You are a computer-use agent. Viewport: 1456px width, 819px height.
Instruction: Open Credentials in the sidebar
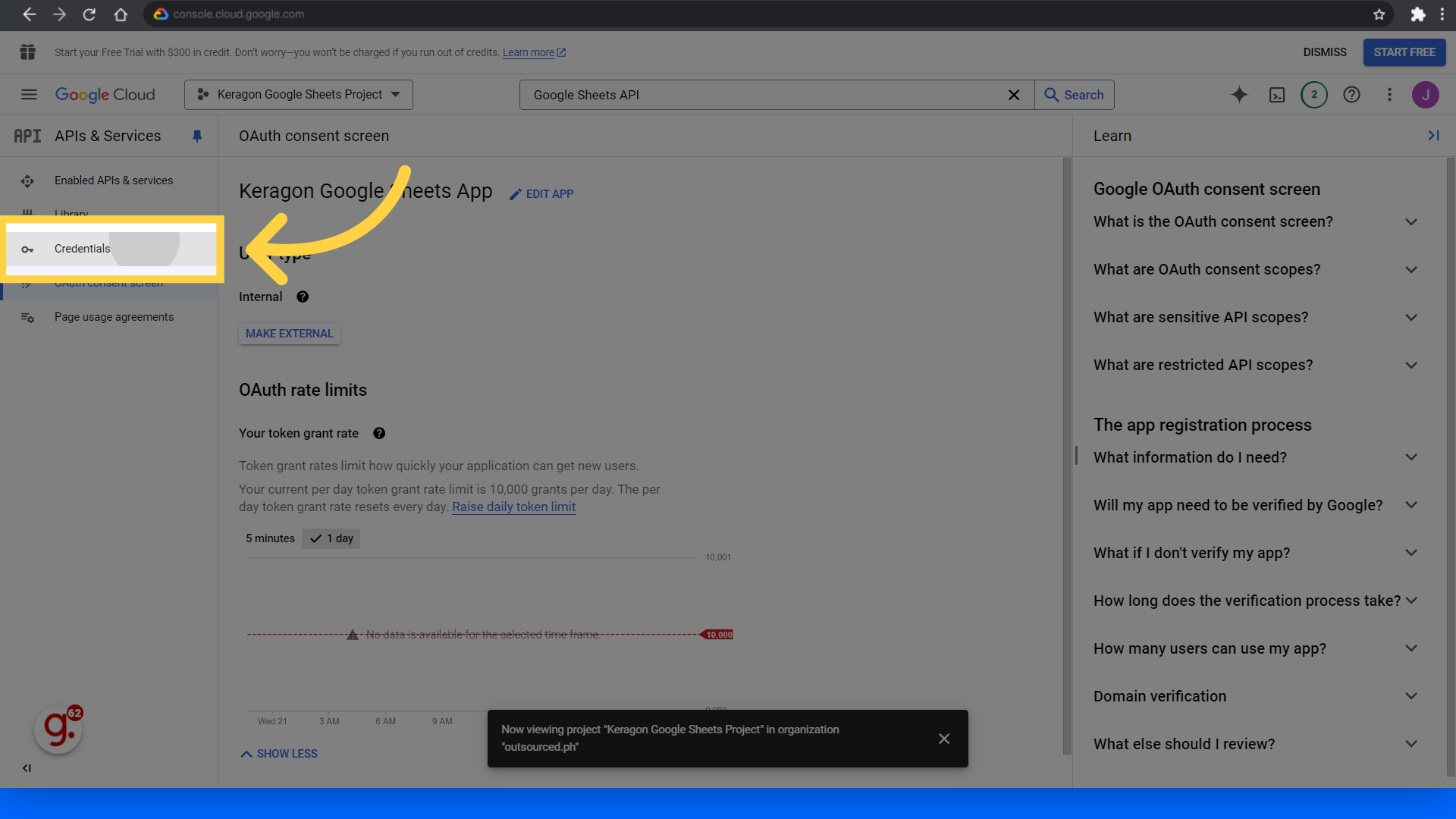[109, 249]
